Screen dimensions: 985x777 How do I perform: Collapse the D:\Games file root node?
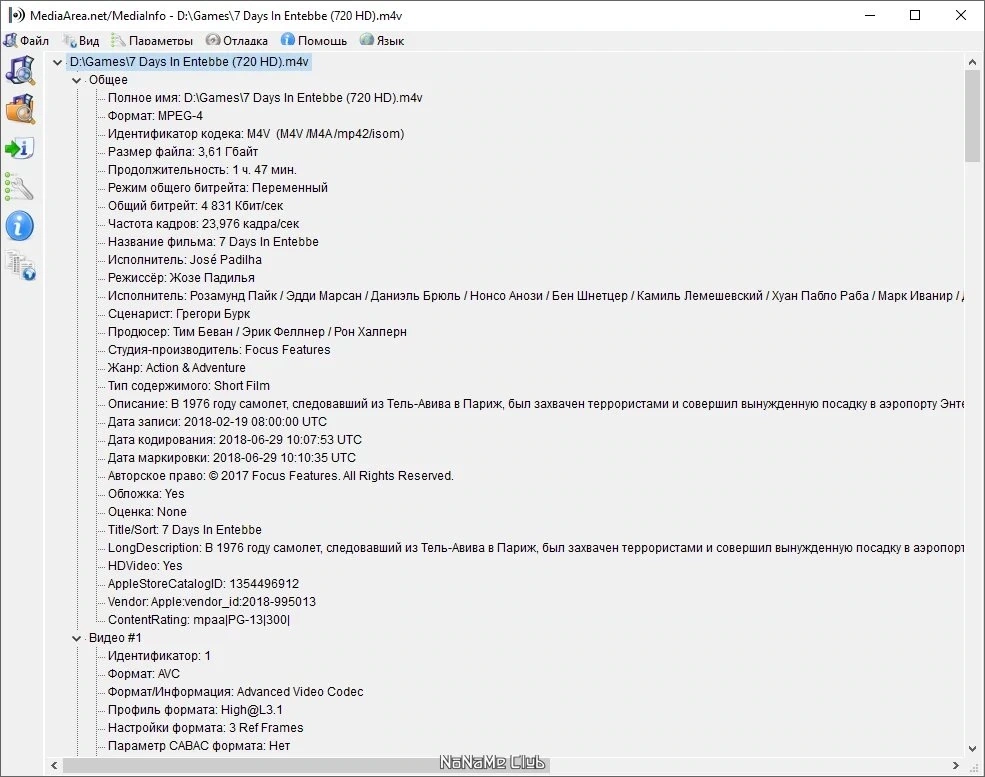tap(57, 62)
